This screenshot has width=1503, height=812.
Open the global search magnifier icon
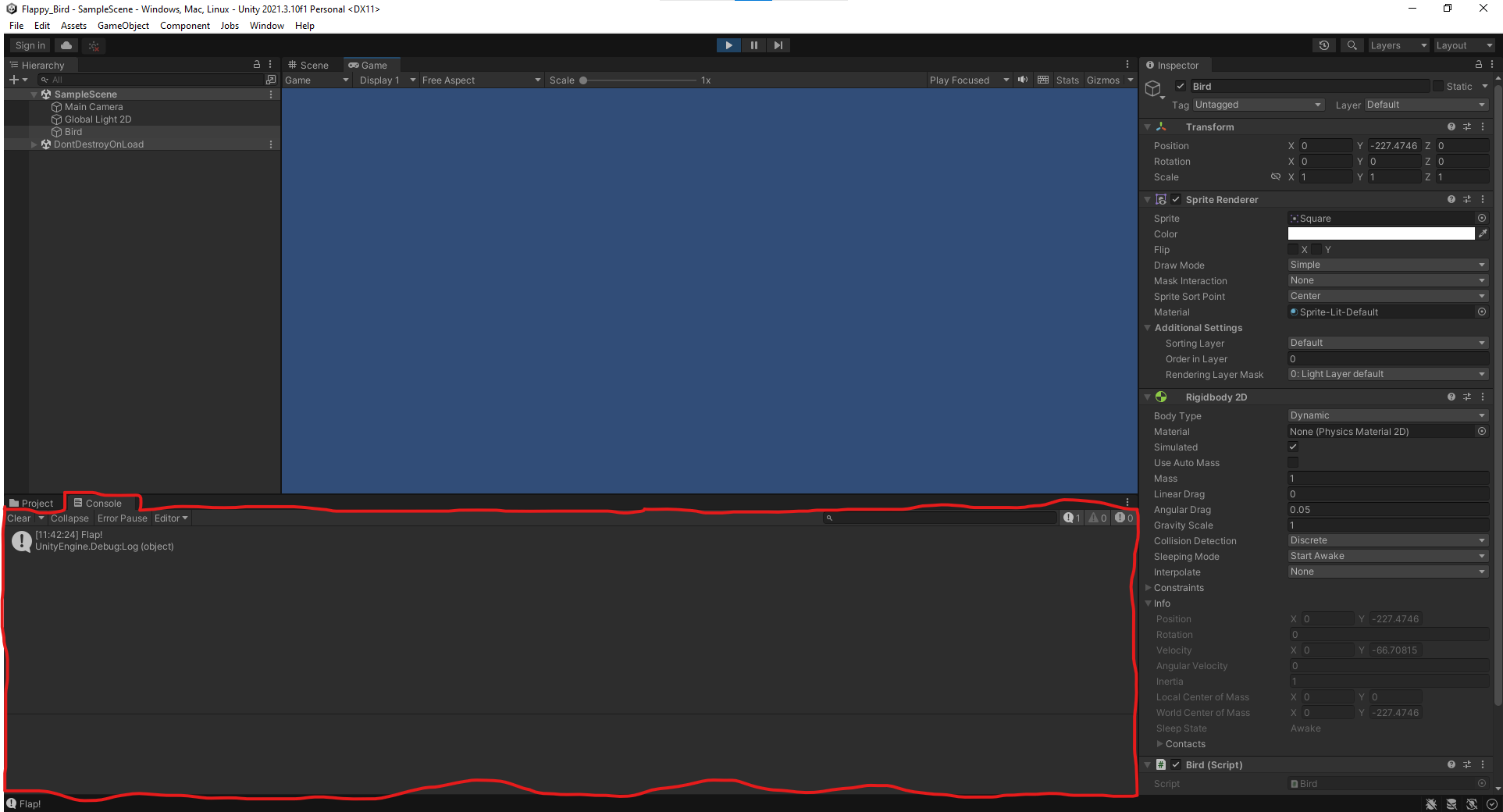point(1352,45)
